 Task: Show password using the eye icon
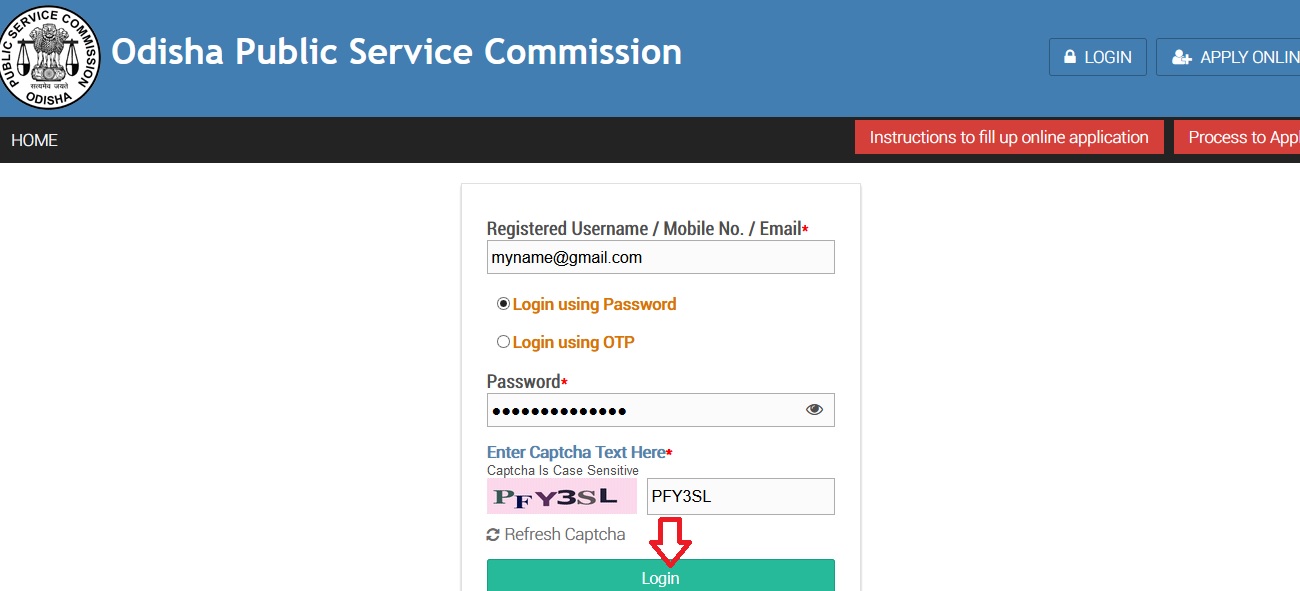(814, 409)
